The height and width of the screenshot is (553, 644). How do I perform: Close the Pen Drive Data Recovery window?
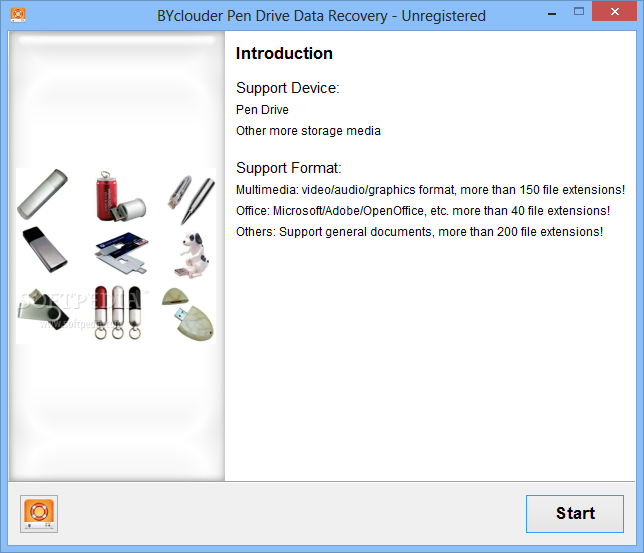tap(614, 12)
